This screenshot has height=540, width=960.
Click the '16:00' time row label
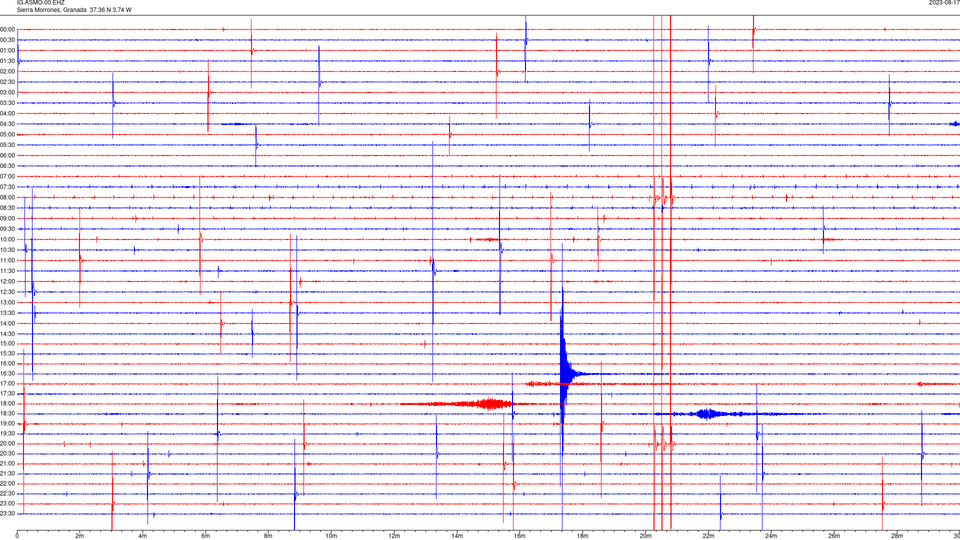click(x=8, y=364)
